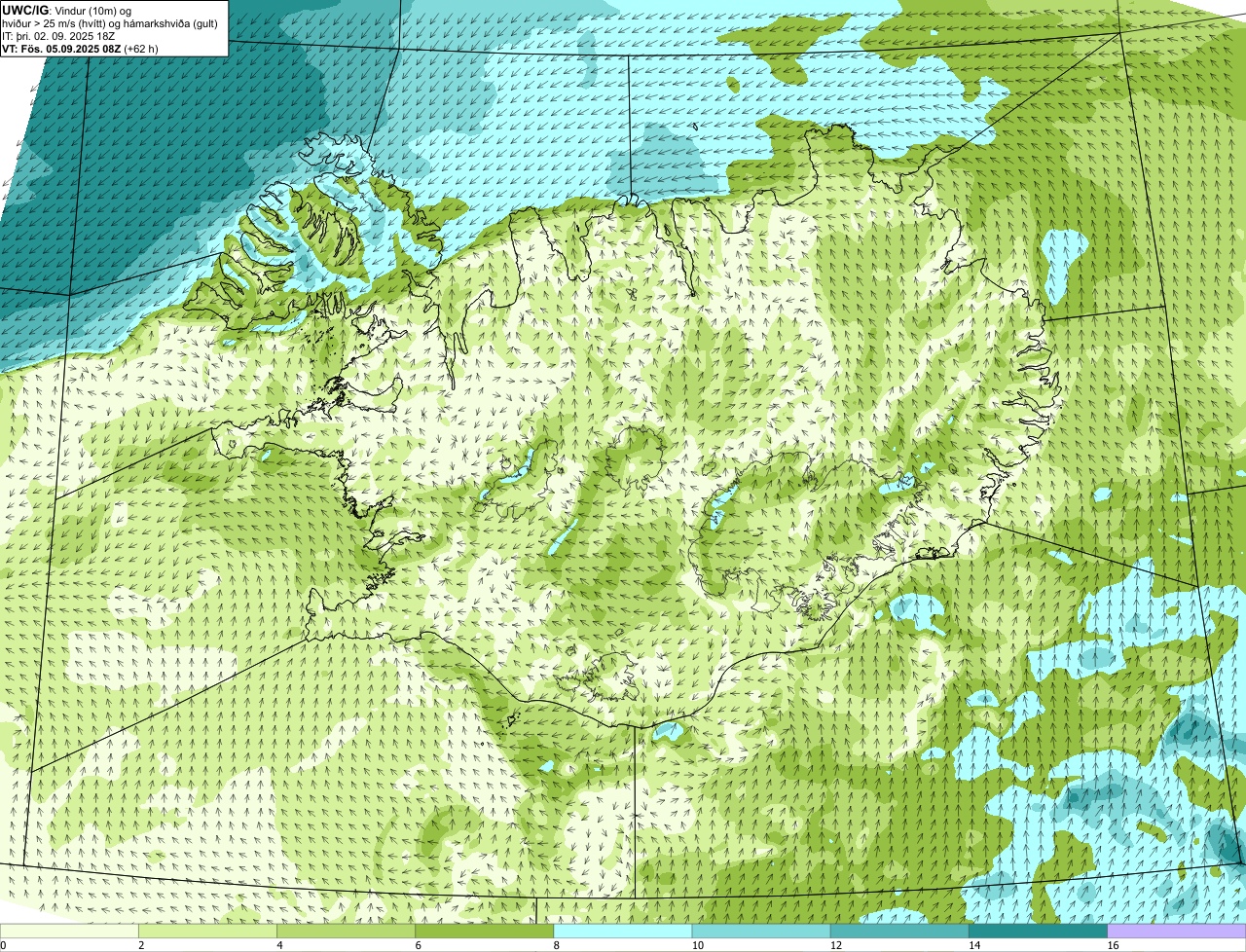Click the legend scale label '8'

tap(557, 945)
